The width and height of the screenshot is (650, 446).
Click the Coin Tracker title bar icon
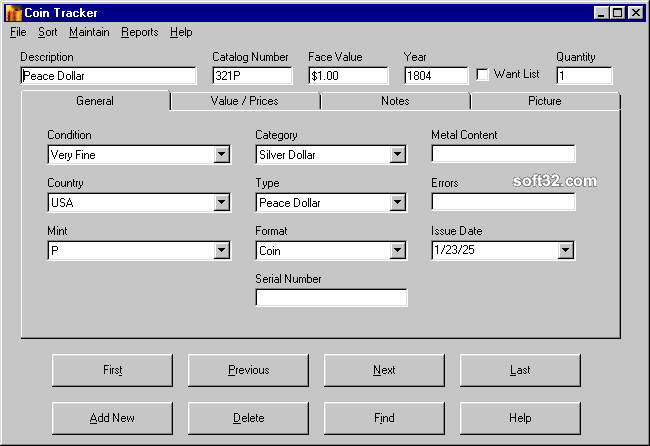(14, 13)
